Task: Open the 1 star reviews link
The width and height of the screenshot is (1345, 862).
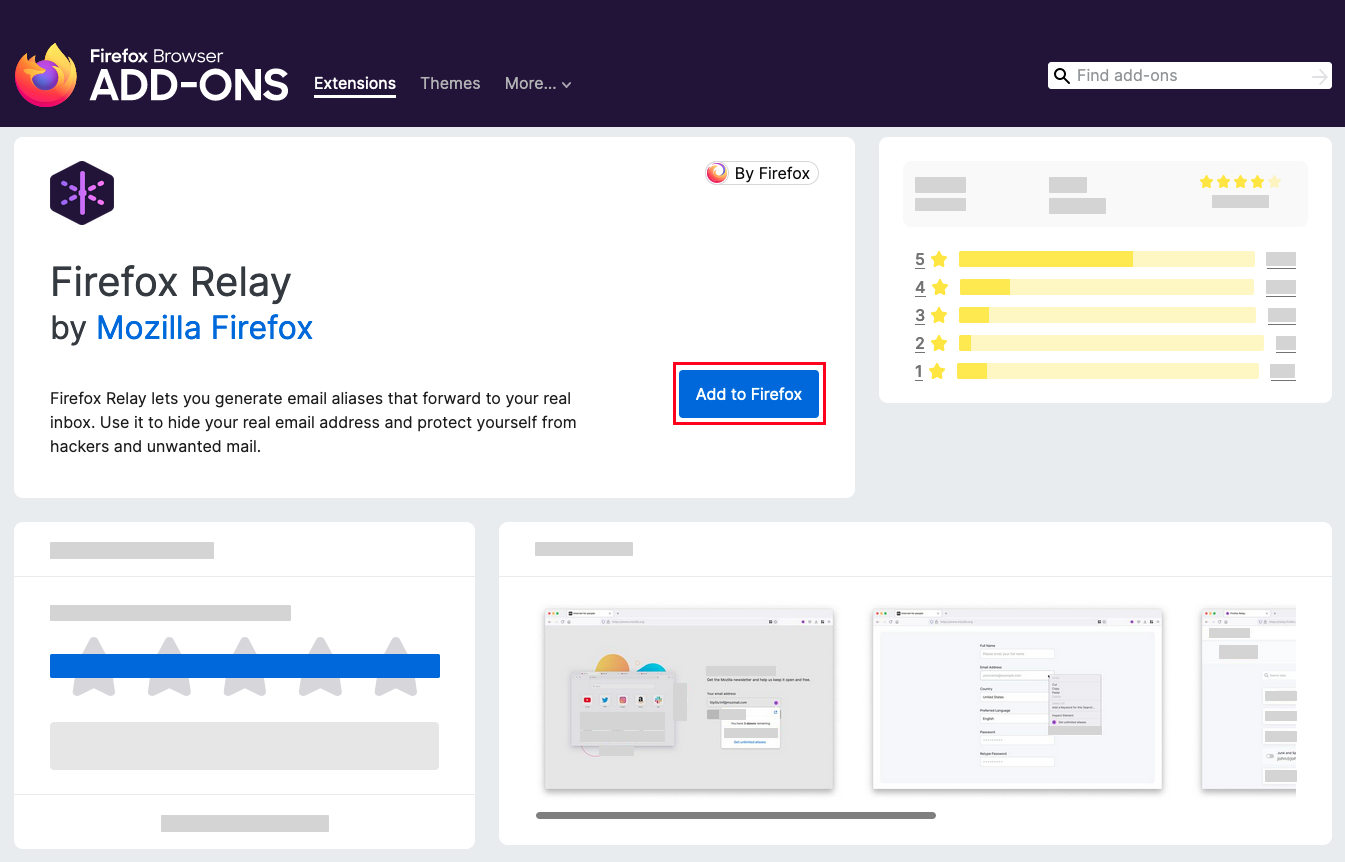Action: (918, 372)
